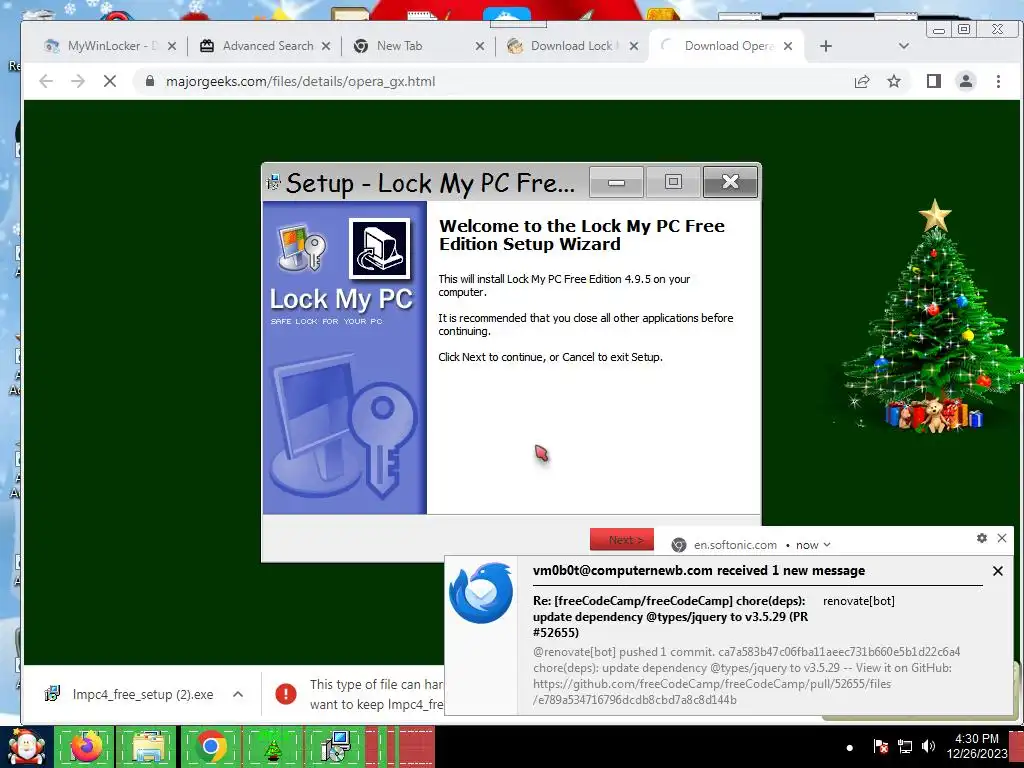Open the Santa Start button
Viewport: 1024px width, 768px height.
pos(26,747)
